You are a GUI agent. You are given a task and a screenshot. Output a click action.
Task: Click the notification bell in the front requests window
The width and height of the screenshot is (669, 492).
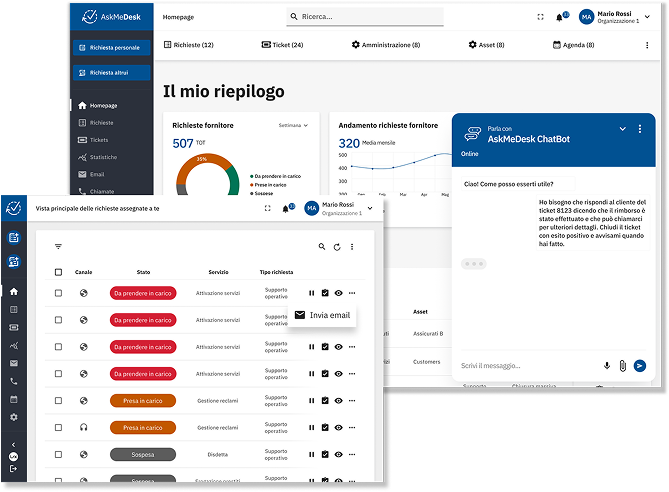[285, 209]
